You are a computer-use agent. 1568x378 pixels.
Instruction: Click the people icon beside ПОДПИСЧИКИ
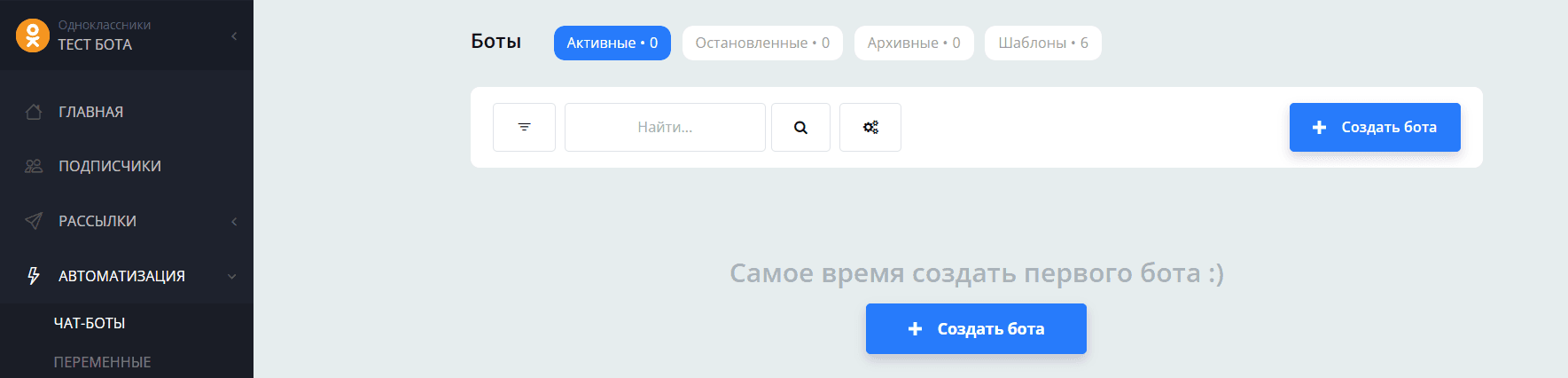(x=34, y=166)
